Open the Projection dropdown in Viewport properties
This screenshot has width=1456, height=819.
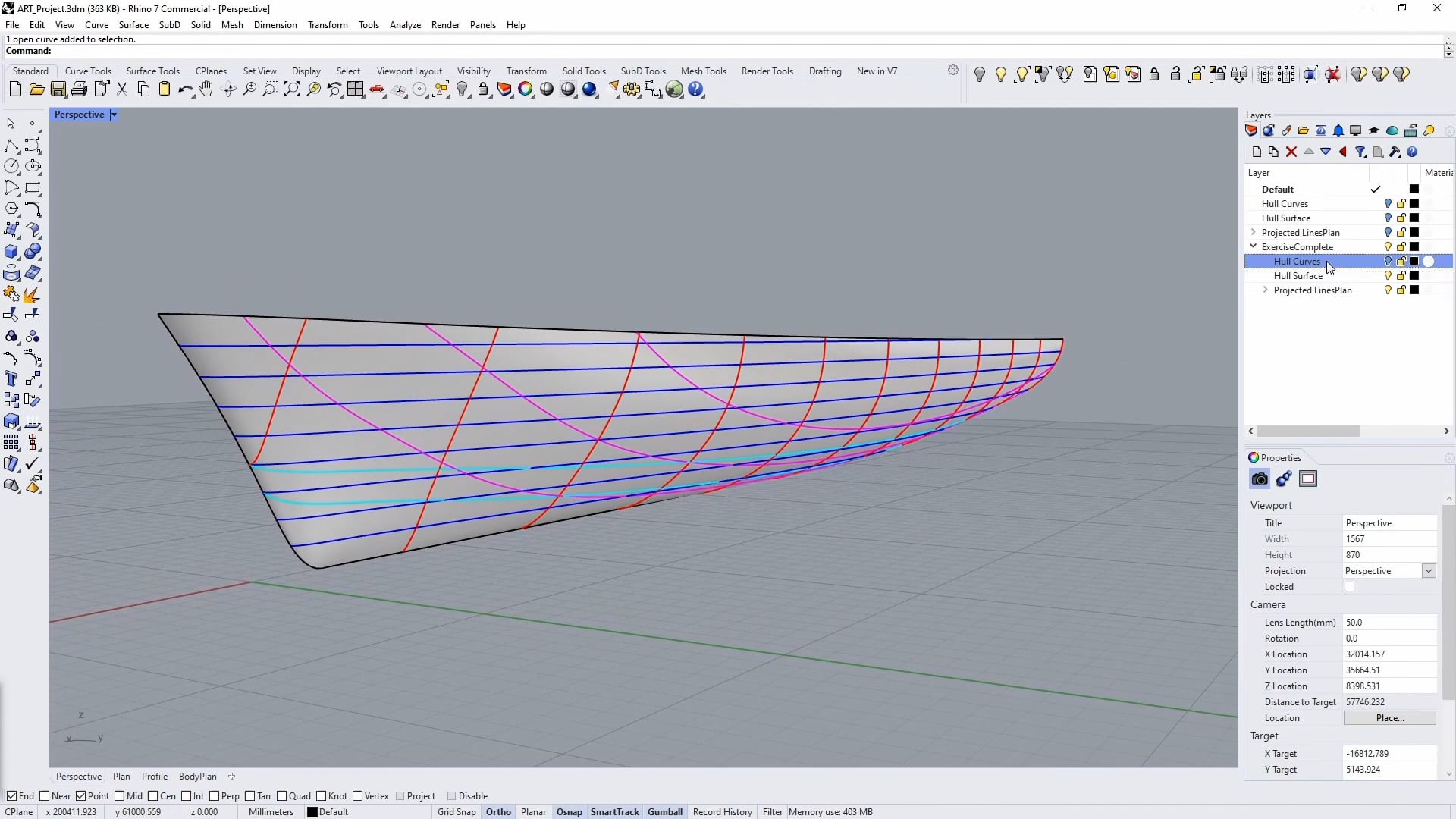(x=1429, y=570)
